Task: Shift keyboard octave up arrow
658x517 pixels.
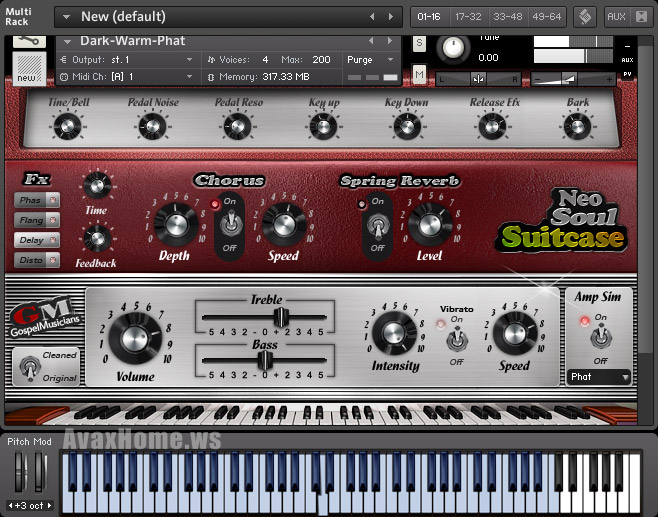Action: tap(49, 505)
